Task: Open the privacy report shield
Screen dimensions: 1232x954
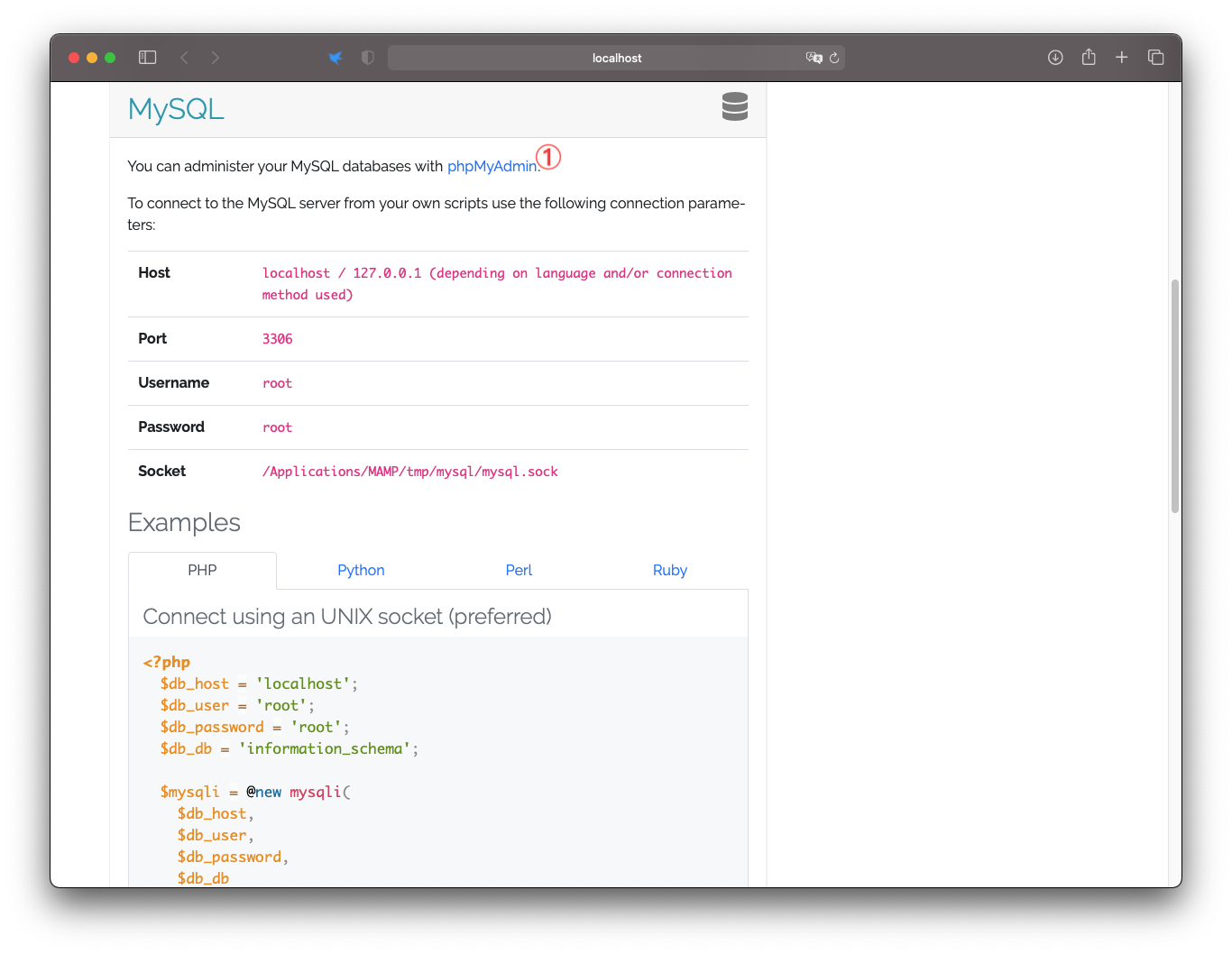Action: (367, 58)
